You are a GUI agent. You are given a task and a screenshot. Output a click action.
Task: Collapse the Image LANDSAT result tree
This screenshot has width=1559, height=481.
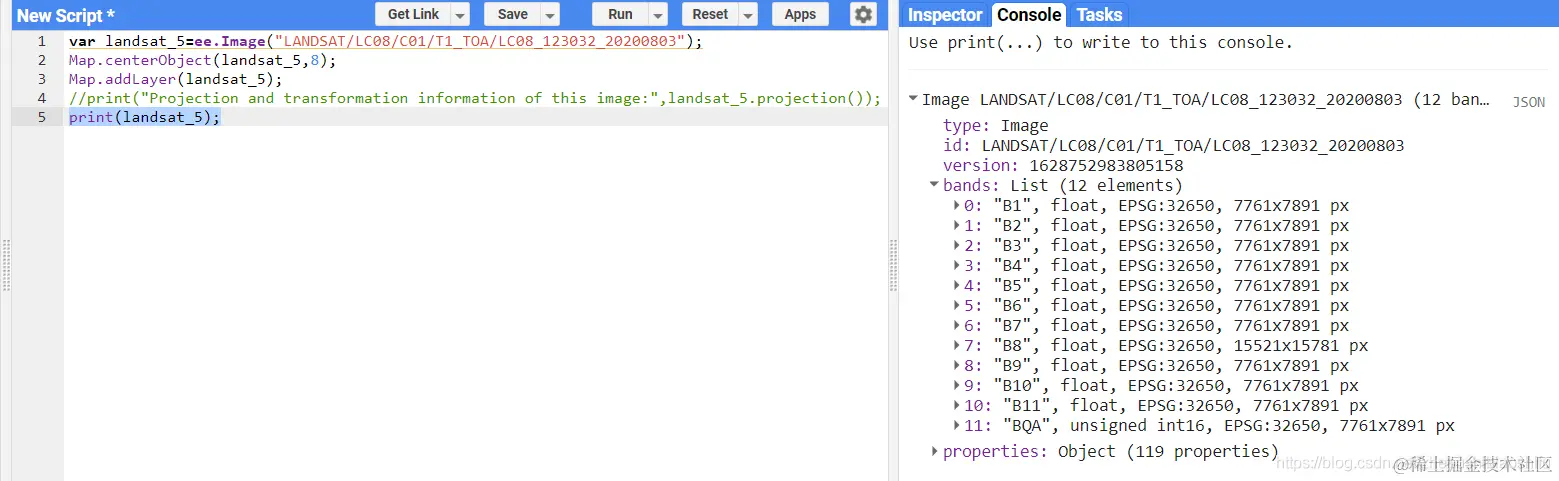point(913,100)
